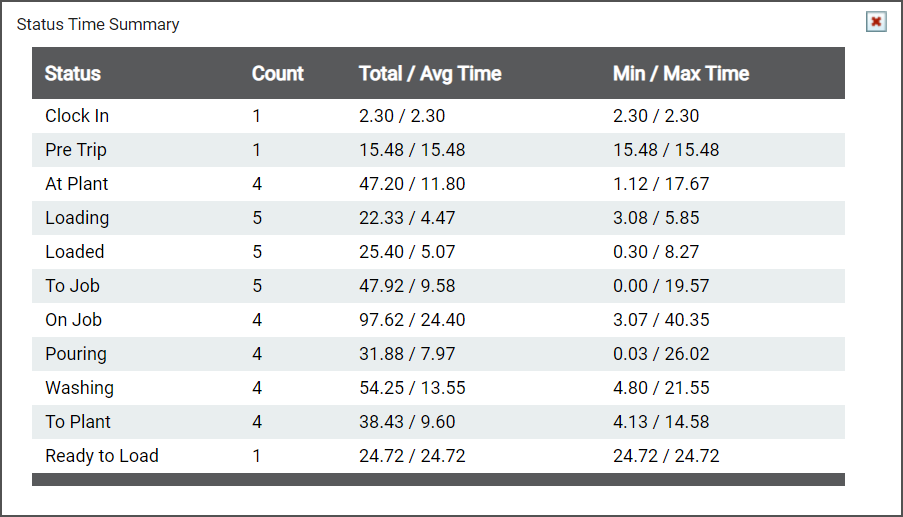Click the Status Time Summary title
The image size is (903, 517).
tap(98, 24)
